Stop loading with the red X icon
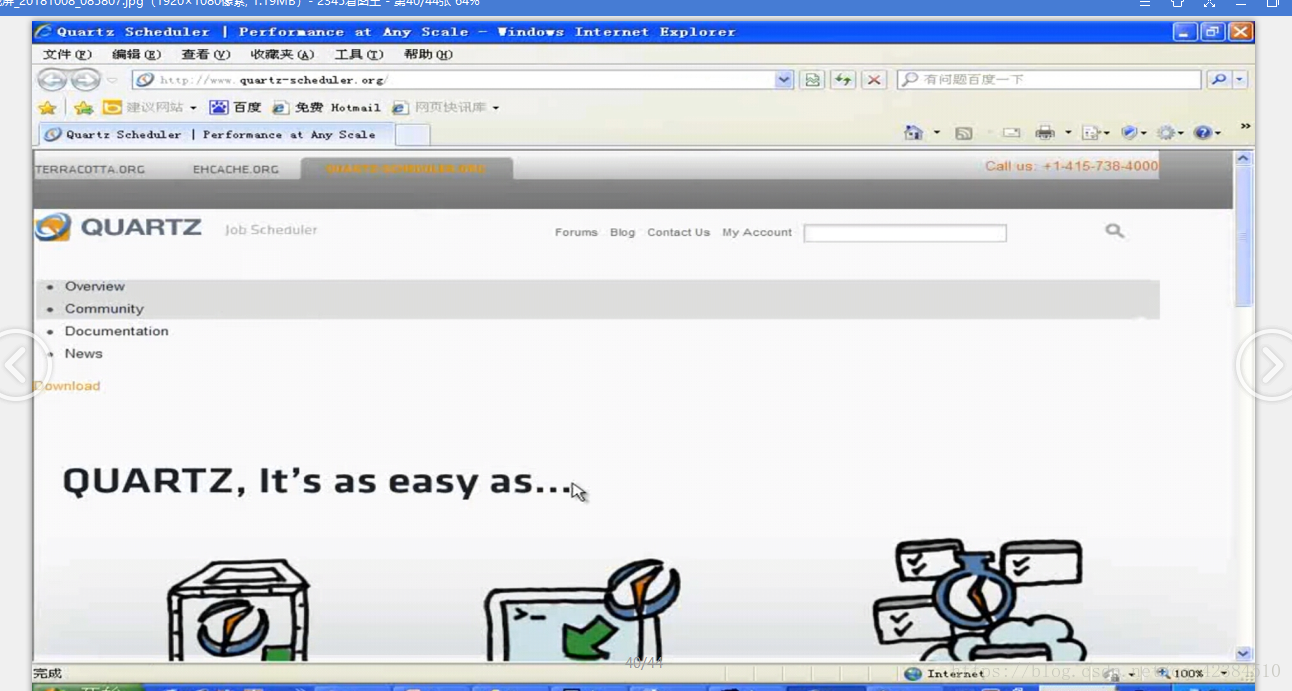Screen dimensions: 1292x691 (x=875, y=80)
